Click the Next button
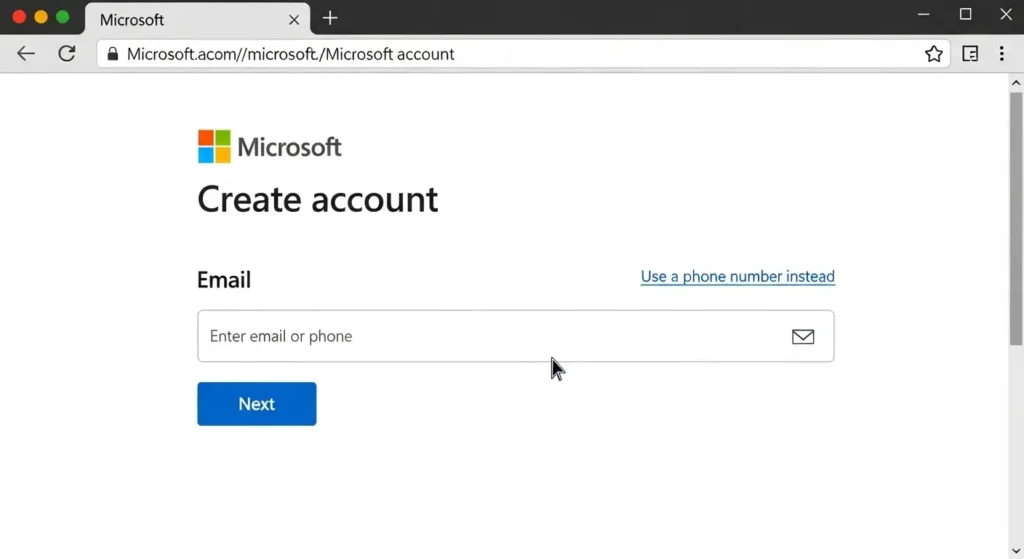This screenshot has width=1024, height=559. point(257,404)
